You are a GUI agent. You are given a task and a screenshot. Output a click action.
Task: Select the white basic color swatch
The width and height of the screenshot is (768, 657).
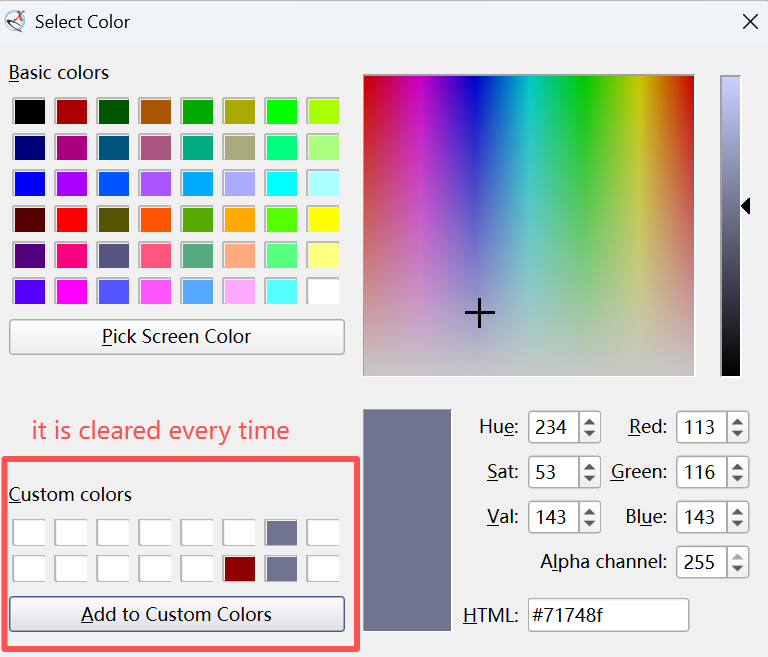[x=323, y=291]
